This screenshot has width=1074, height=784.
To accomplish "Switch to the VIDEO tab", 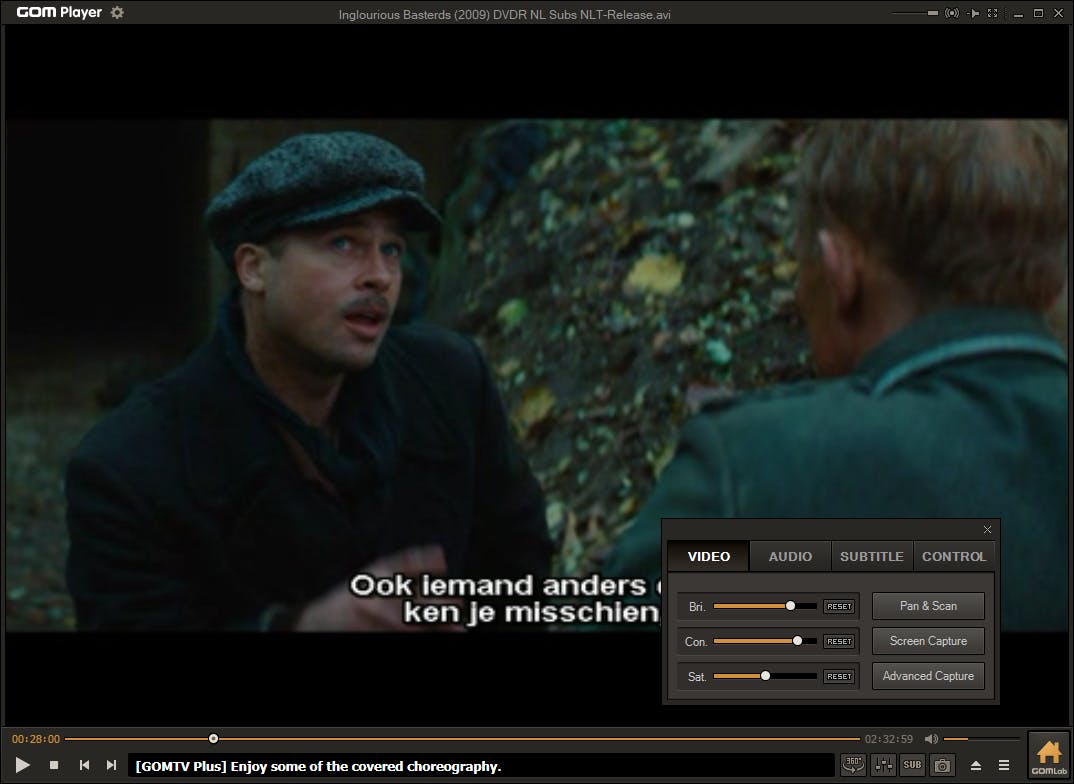I will [709, 557].
